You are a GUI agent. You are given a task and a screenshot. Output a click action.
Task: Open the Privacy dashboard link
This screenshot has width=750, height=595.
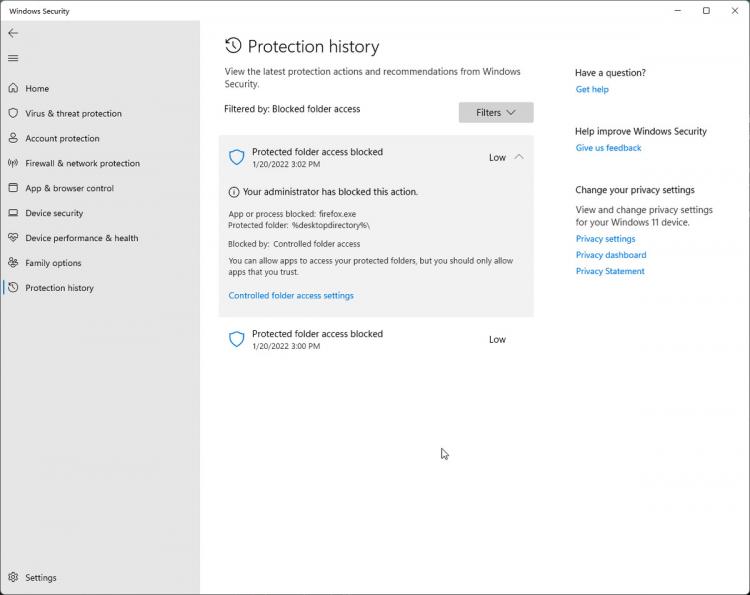(x=611, y=255)
